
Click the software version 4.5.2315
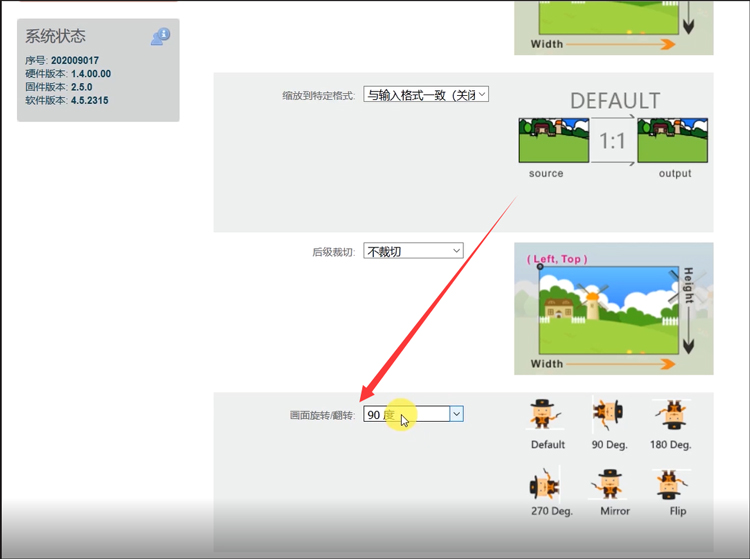[89, 101]
